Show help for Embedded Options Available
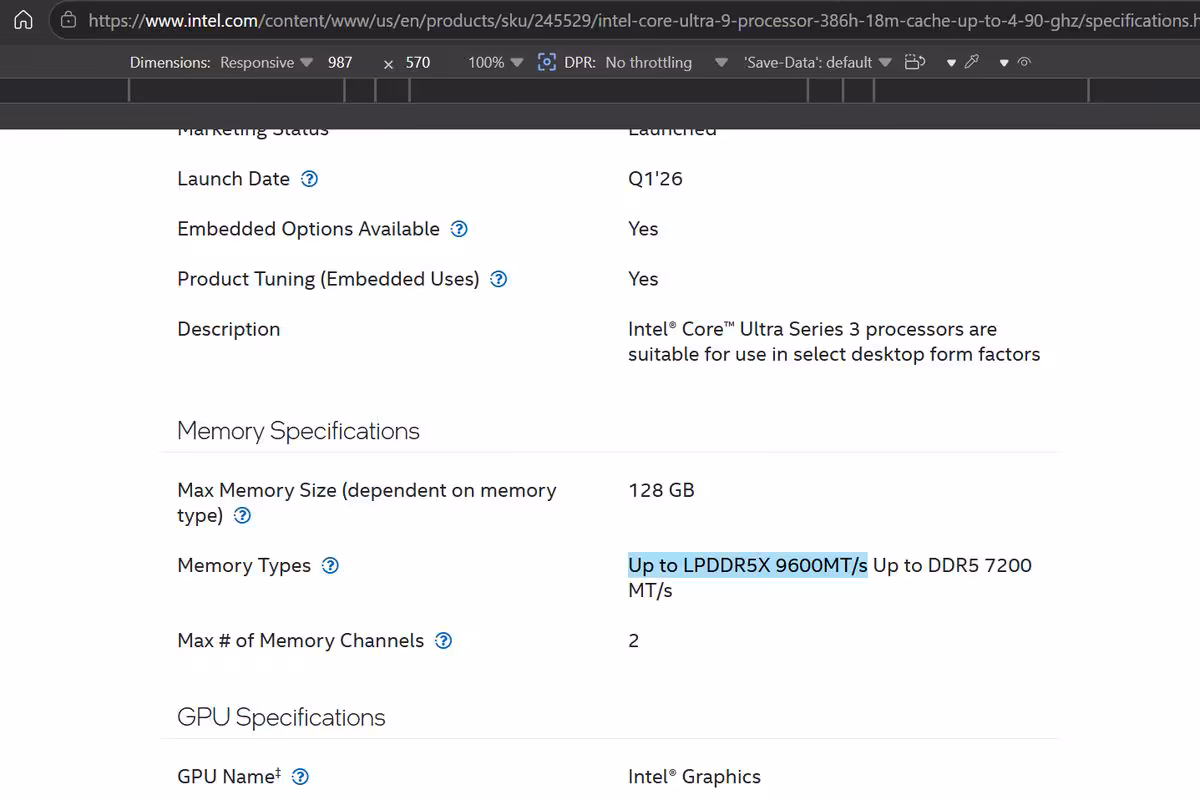This screenshot has width=1200, height=800. (459, 229)
